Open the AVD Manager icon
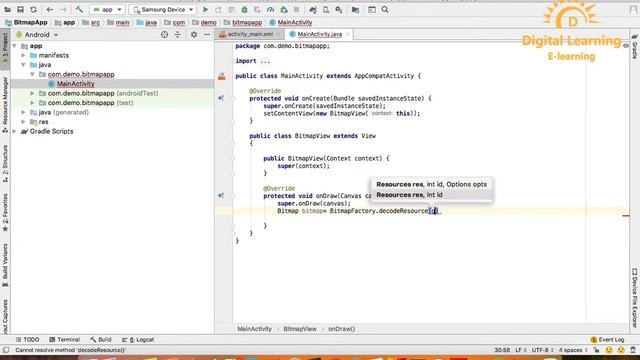The height and width of the screenshot is (360, 640). point(326,9)
